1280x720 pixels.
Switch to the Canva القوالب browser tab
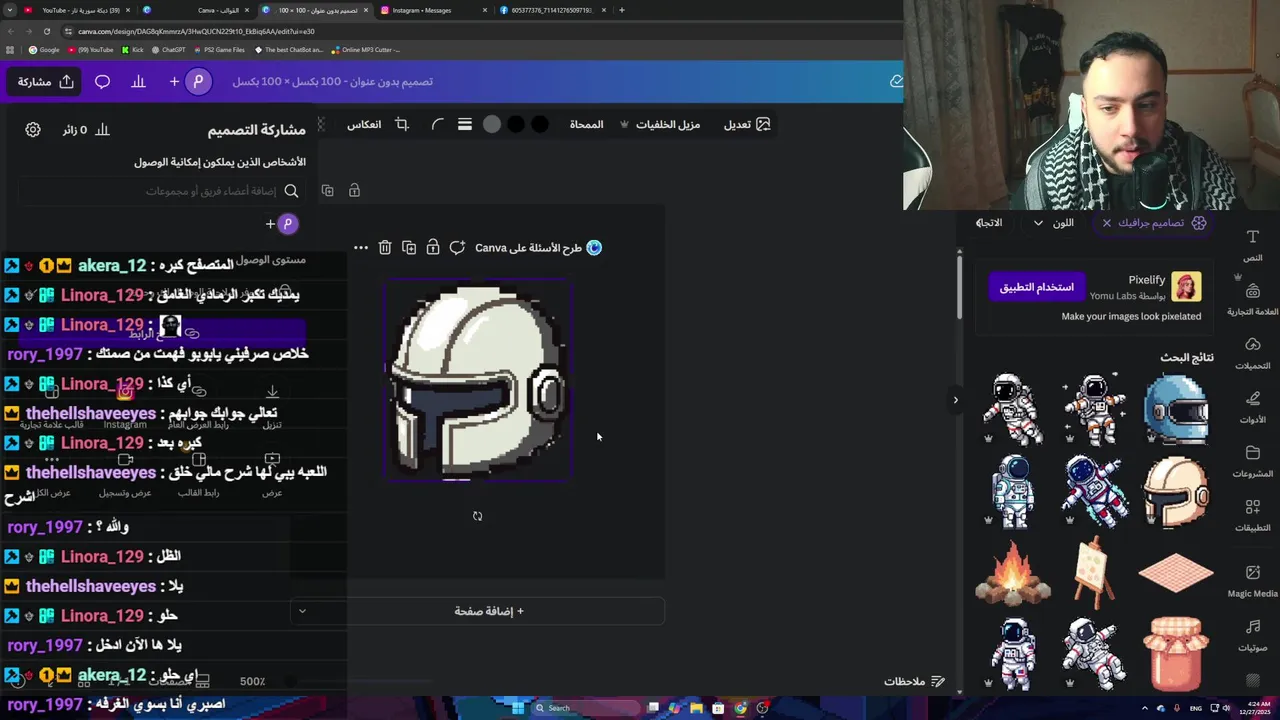(x=195, y=10)
